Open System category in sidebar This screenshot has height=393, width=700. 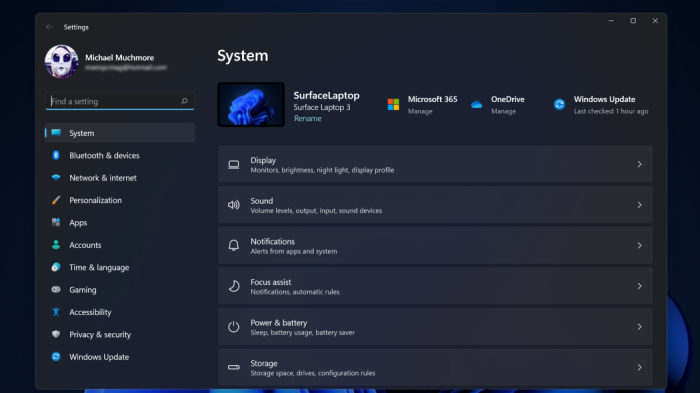[x=120, y=133]
